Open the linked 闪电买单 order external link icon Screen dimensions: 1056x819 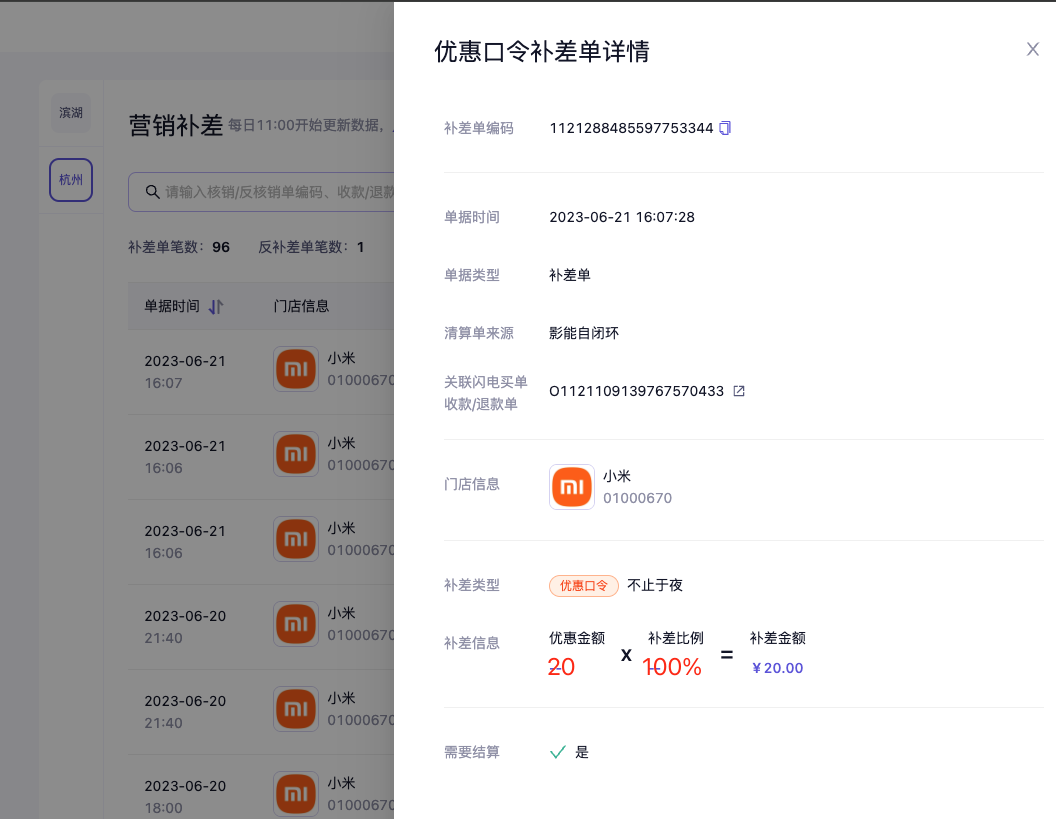click(739, 391)
